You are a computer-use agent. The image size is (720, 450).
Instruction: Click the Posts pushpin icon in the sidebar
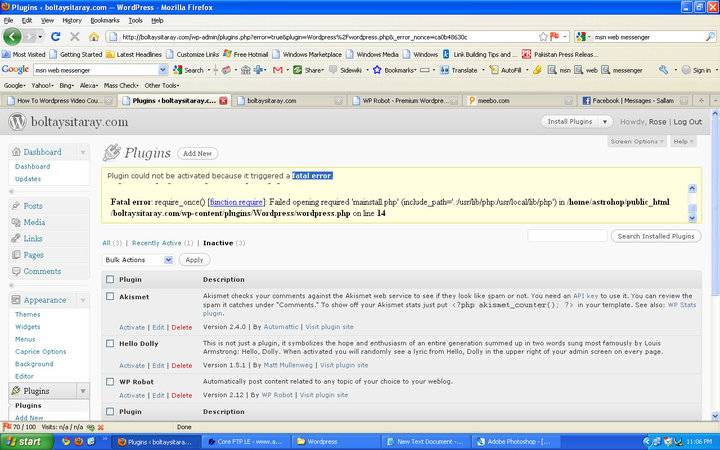click(15, 205)
